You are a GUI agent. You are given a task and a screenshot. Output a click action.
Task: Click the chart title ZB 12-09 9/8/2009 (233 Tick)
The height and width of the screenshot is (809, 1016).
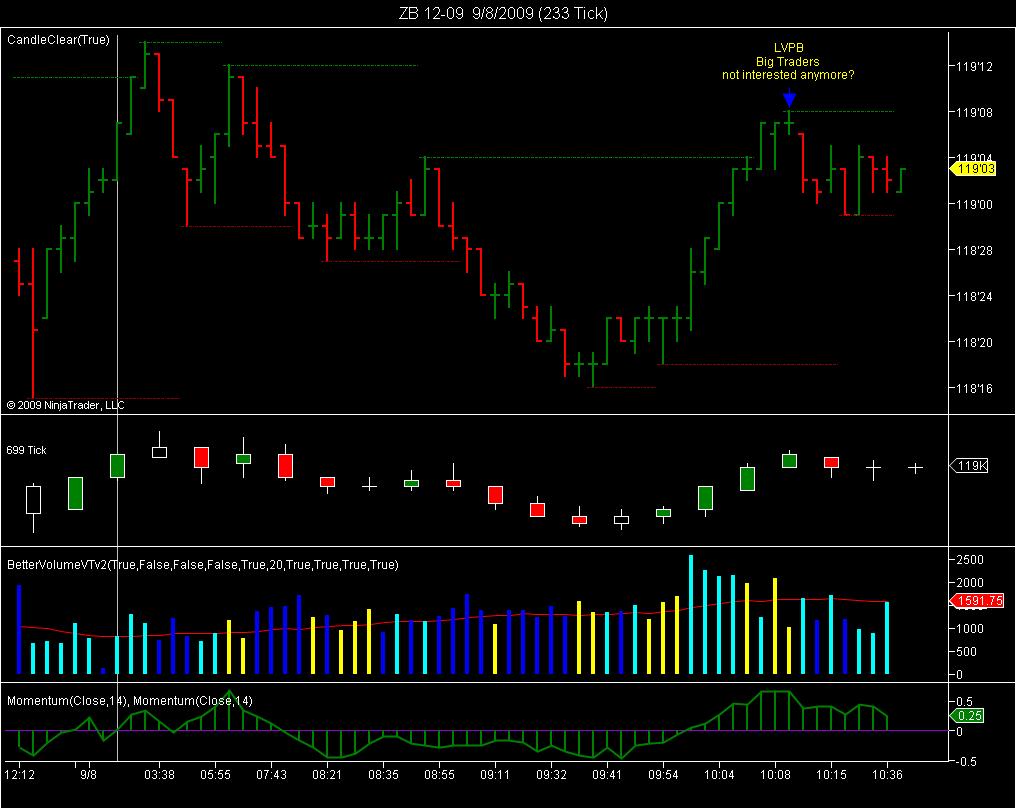click(x=503, y=13)
